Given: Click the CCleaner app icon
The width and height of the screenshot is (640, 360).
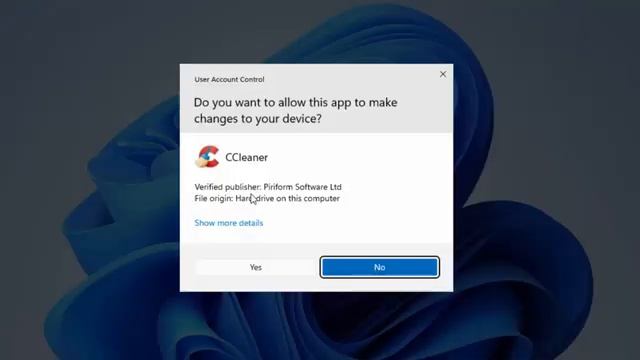Looking at the screenshot, I should 207,157.
